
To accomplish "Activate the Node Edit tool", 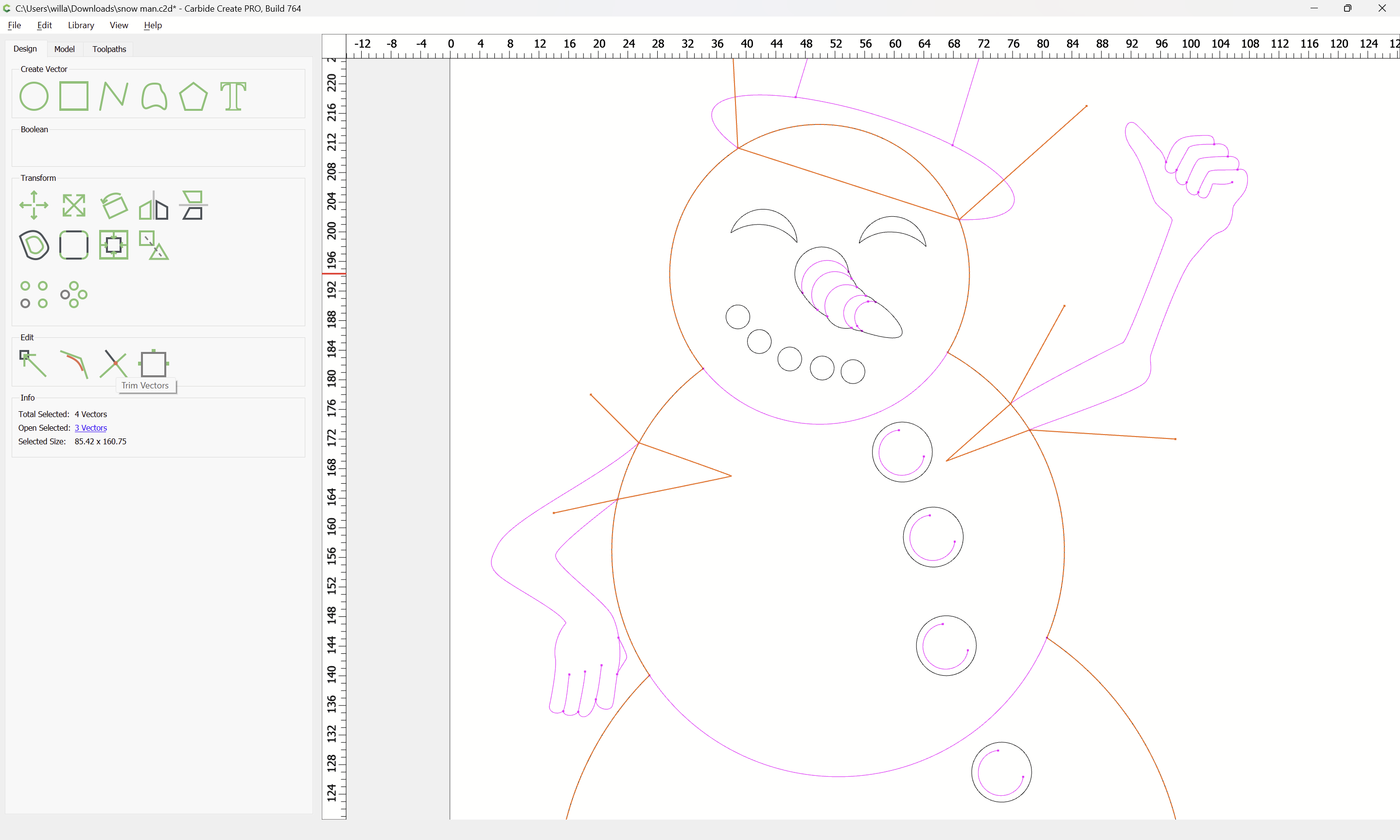I will [33, 364].
